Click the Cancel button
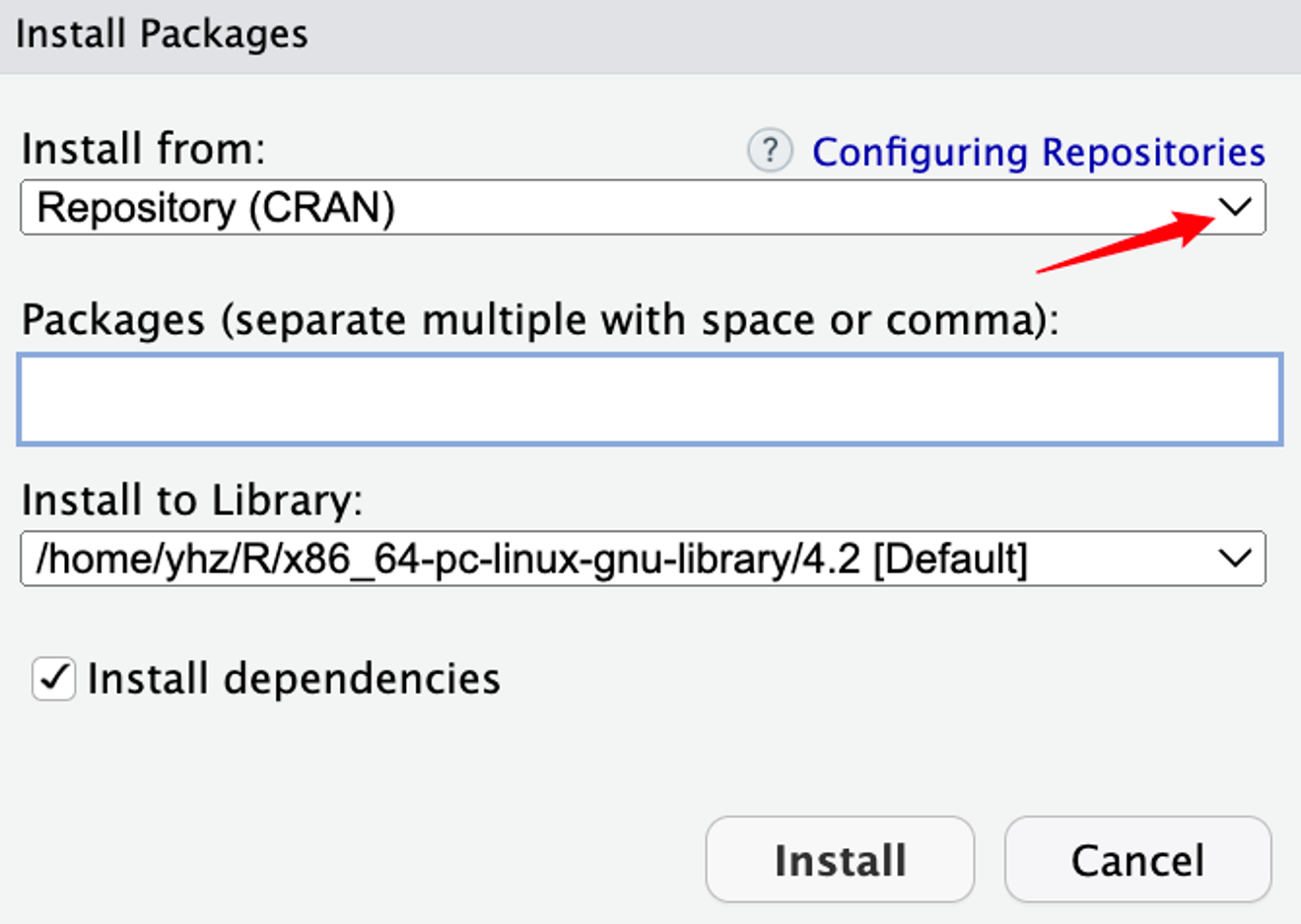 pyautogui.click(x=1137, y=860)
